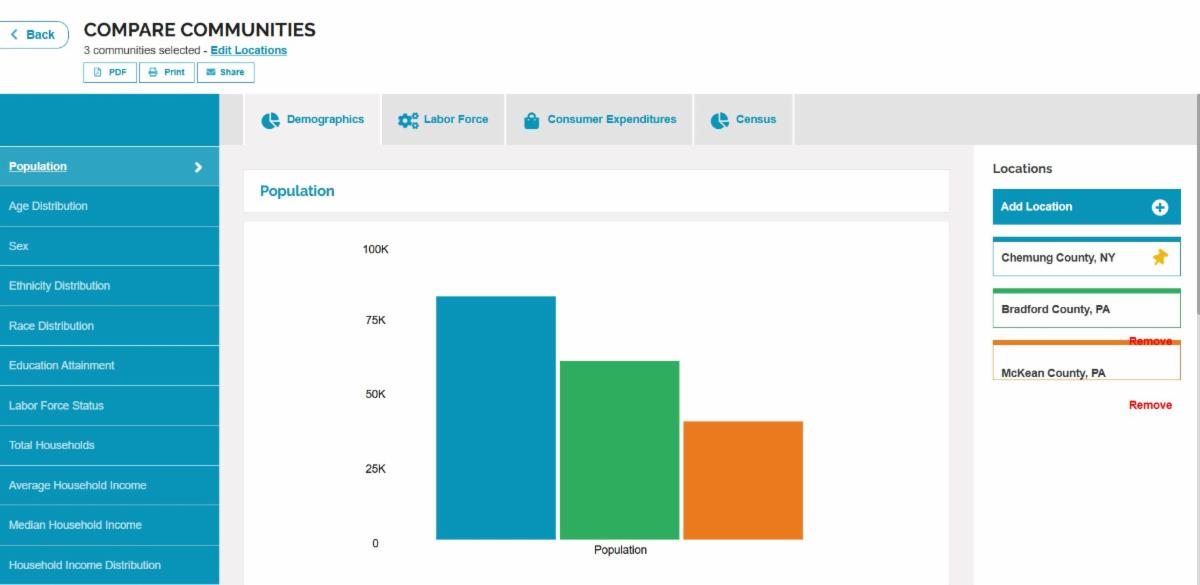Open Age Distribution in the sidebar

coord(48,206)
